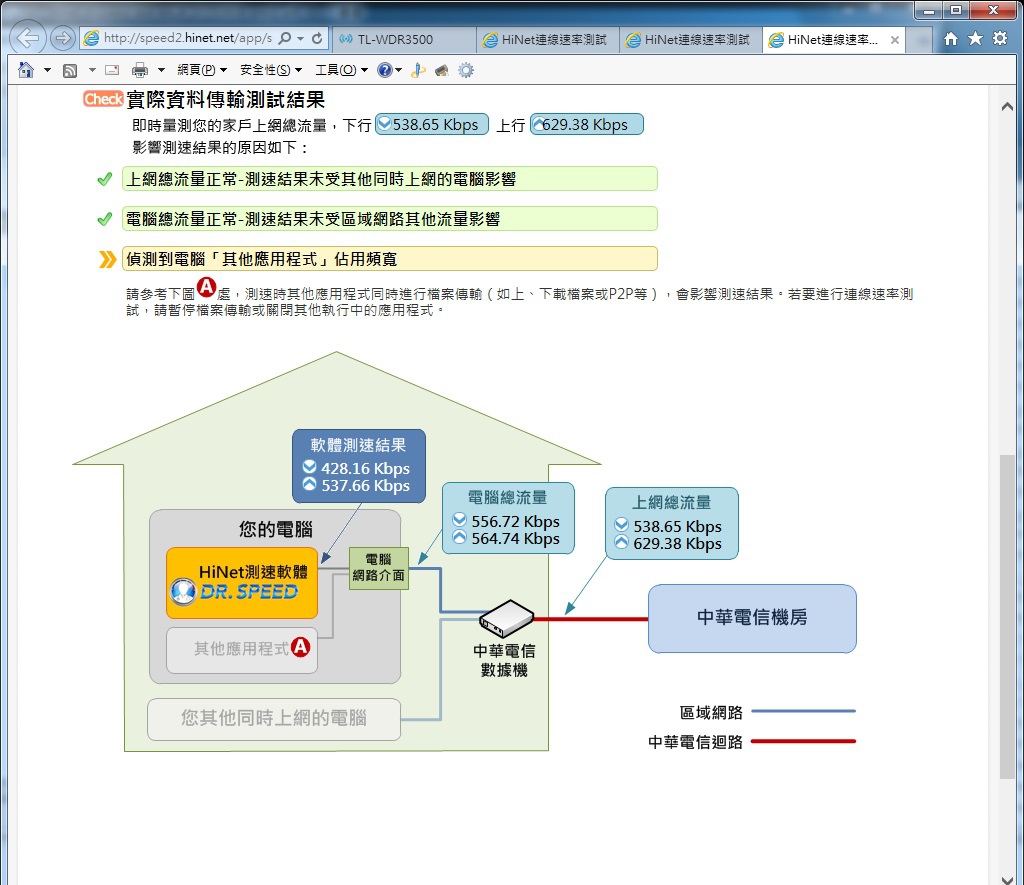This screenshot has width=1024, height=885.
Task: Switch to the second HiNet連線速率測試 tab
Action: click(690, 40)
